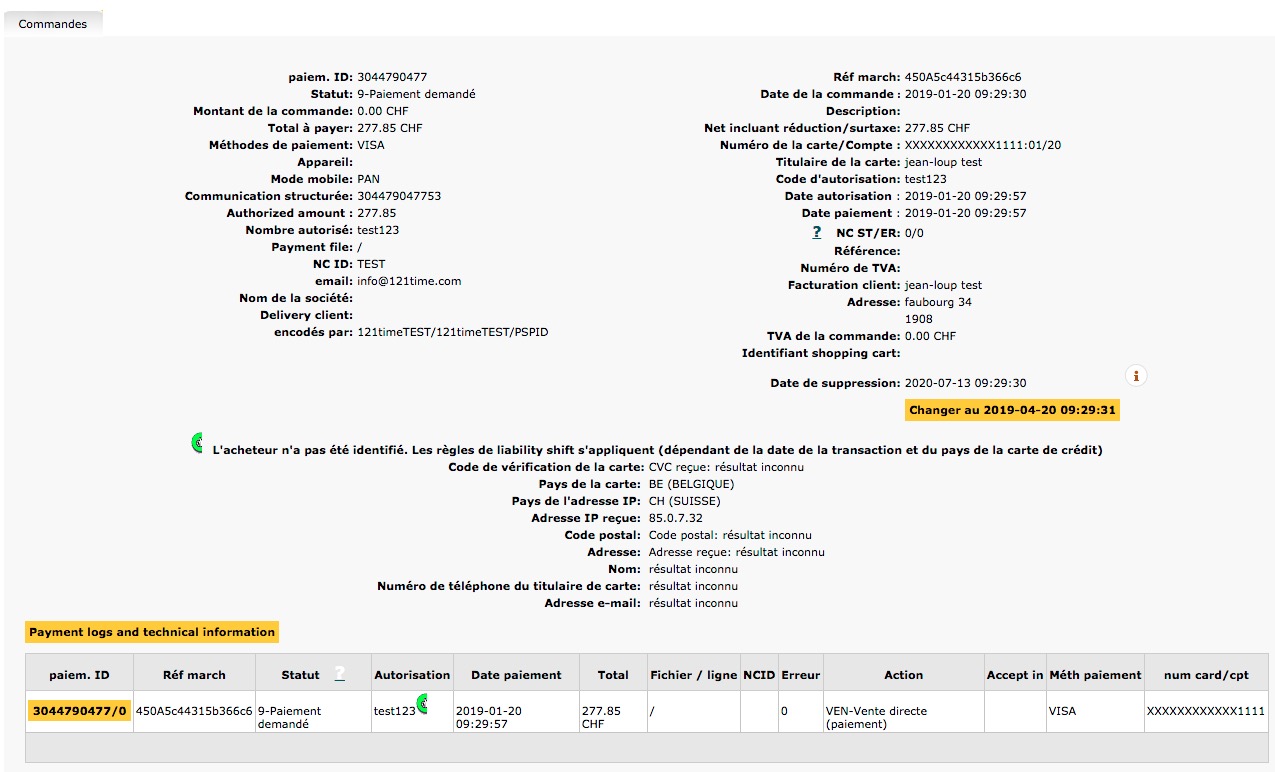The image size is (1275, 772).
Task: Click CVC reçue: résultat inconnu text
Action: pos(726,467)
